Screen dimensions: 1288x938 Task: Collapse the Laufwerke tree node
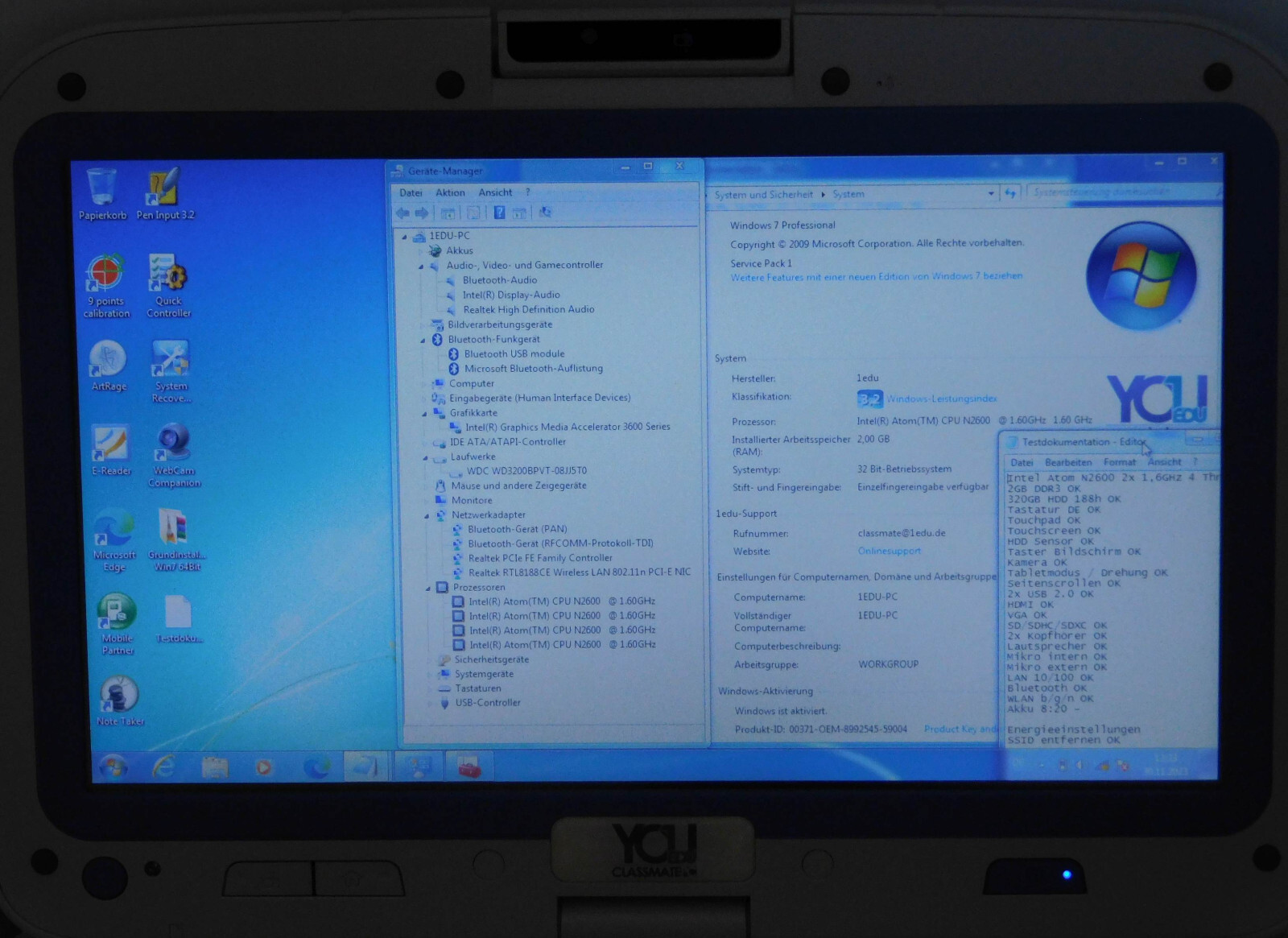425,457
